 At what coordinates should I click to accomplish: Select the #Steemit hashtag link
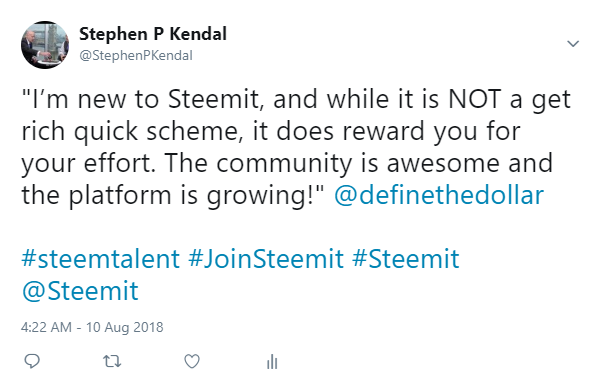[x=406, y=259]
